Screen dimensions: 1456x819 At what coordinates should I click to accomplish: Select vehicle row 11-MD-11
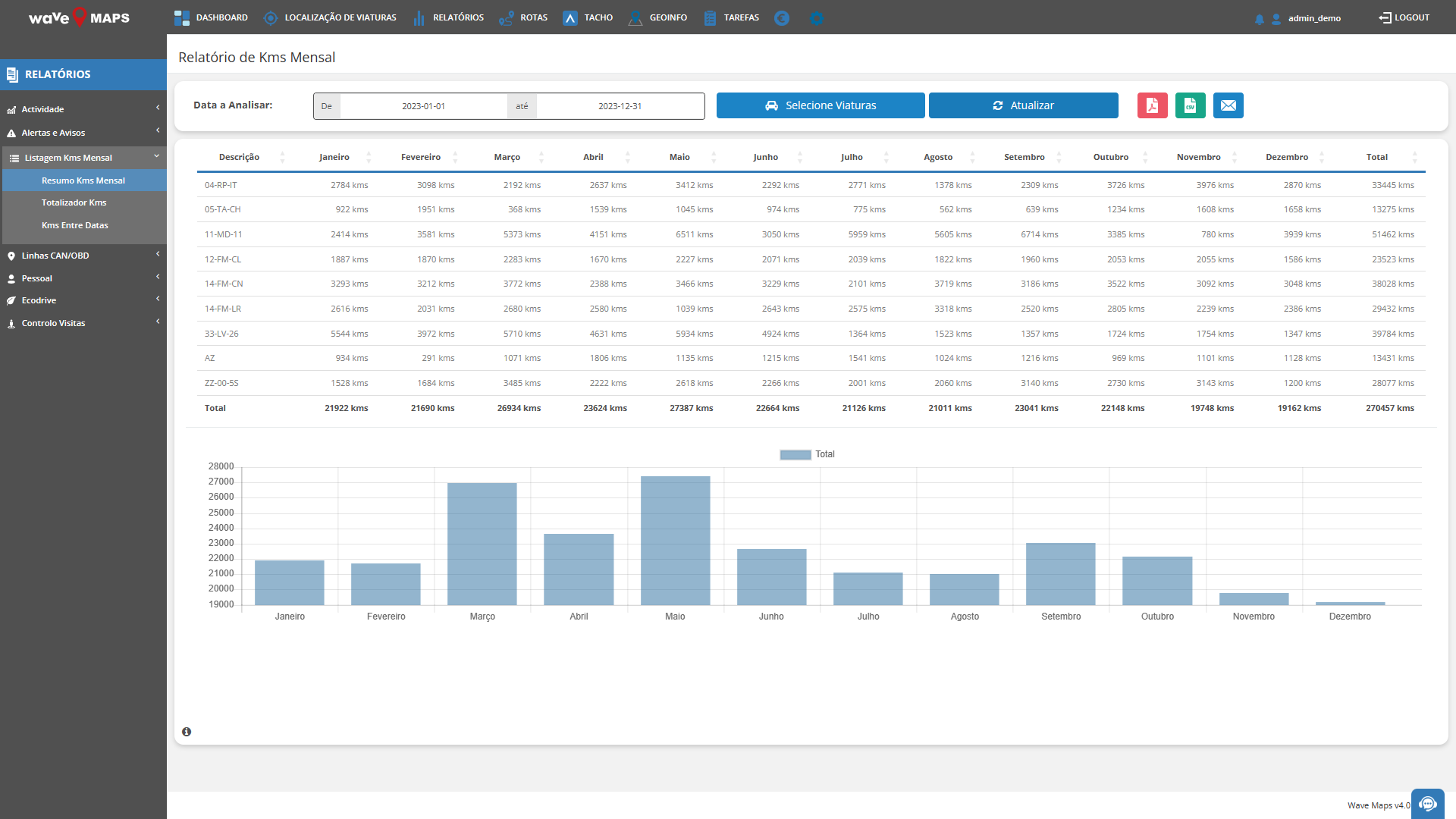tap(810, 234)
